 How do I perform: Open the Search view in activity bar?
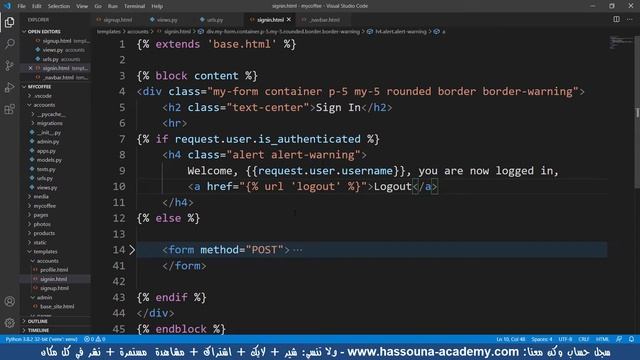click(9, 44)
